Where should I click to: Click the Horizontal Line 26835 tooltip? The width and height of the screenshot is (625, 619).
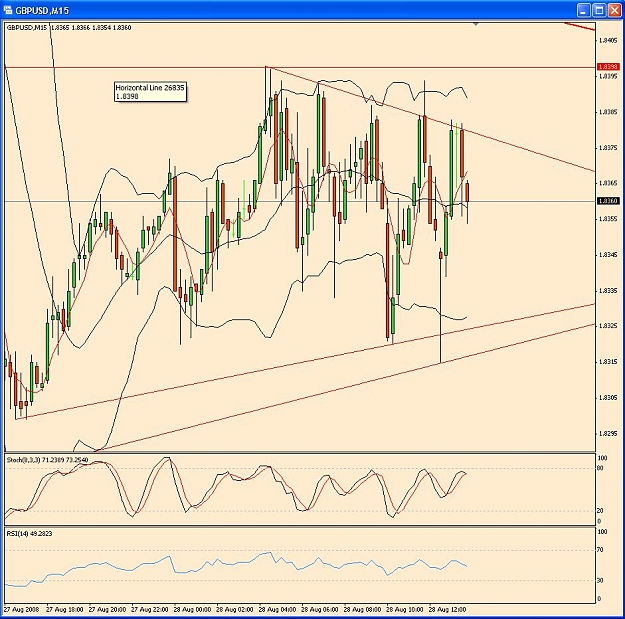pos(150,92)
